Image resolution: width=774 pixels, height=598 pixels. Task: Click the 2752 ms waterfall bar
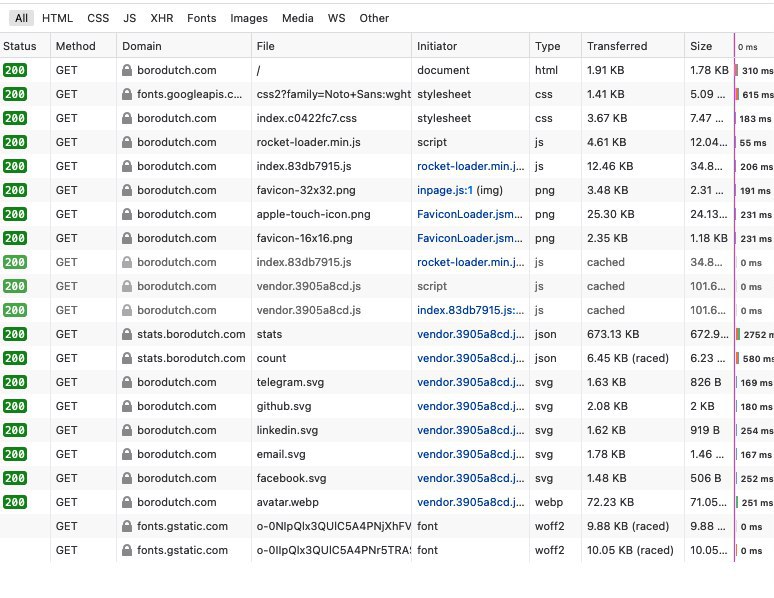click(x=738, y=334)
